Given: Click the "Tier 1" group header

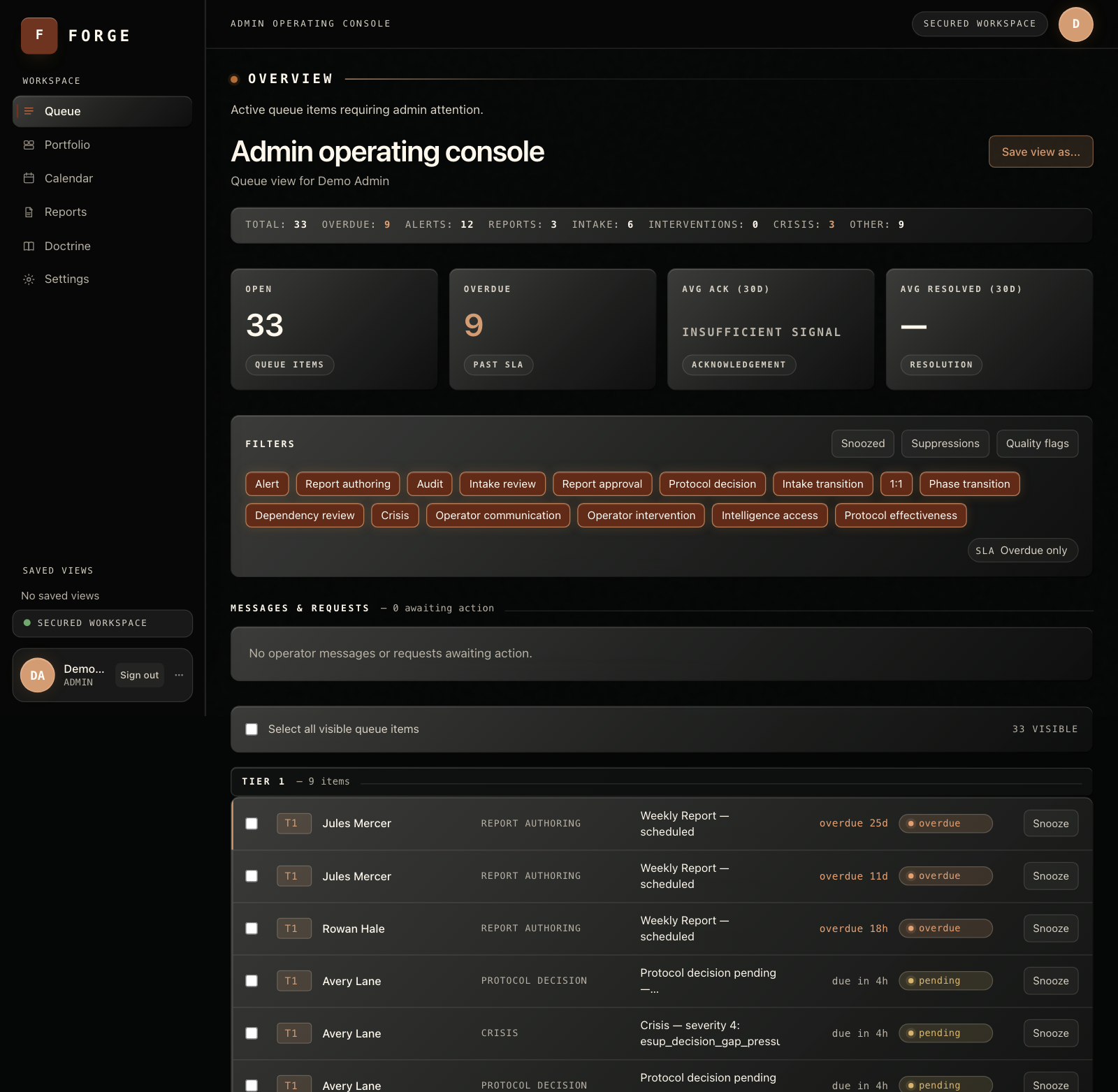Looking at the screenshot, I should pyautogui.click(x=661, y=782).
